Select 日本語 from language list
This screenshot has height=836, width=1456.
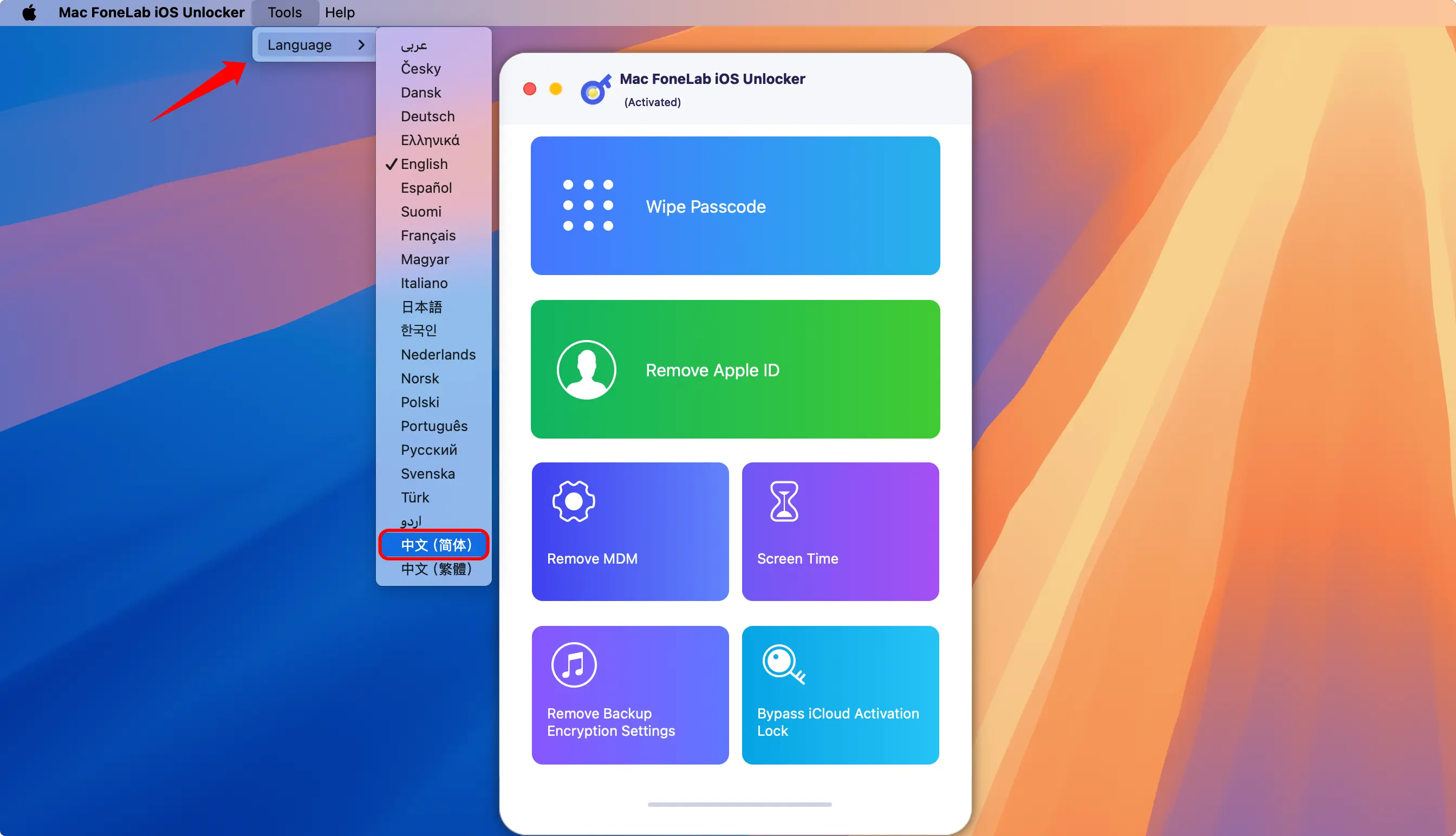coord(421,307)
